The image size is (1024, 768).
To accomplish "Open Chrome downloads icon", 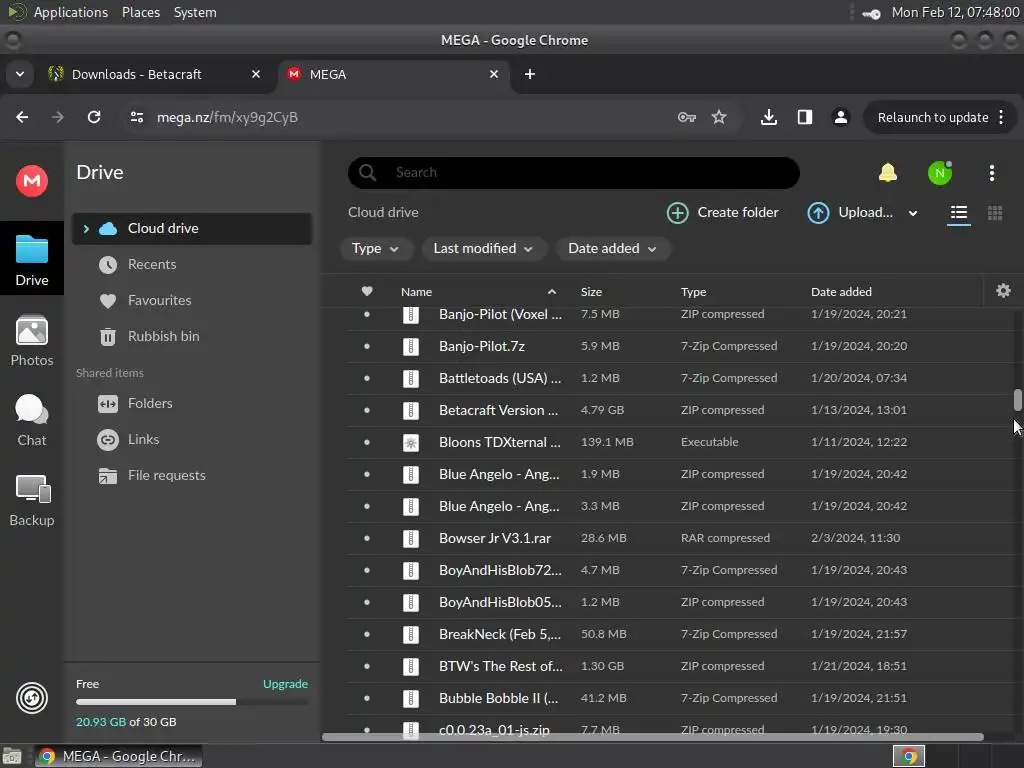I will click(x=769, y=118).
